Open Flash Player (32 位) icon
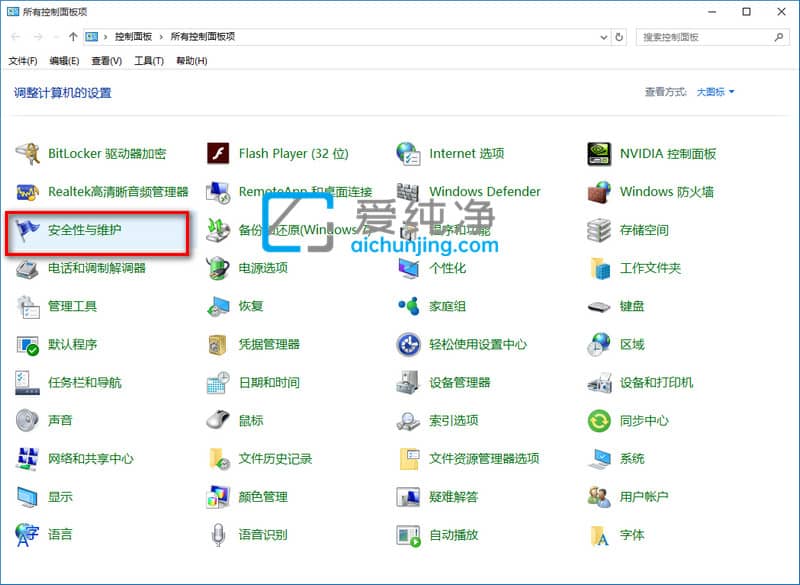Viewport: 800px width, 585px height. click(x=218, y=154)
